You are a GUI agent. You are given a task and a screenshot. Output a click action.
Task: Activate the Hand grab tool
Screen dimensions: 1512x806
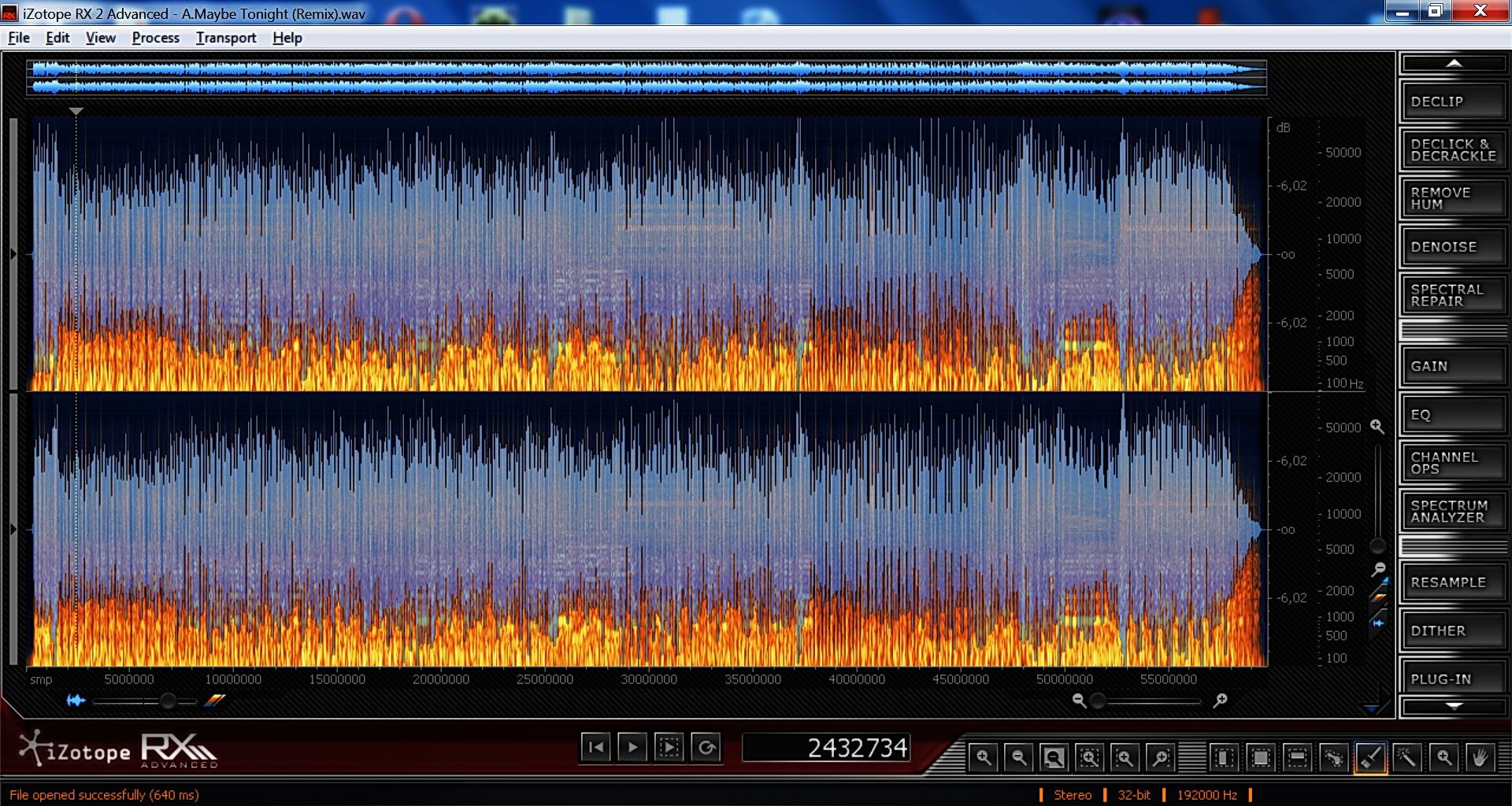1480,758
